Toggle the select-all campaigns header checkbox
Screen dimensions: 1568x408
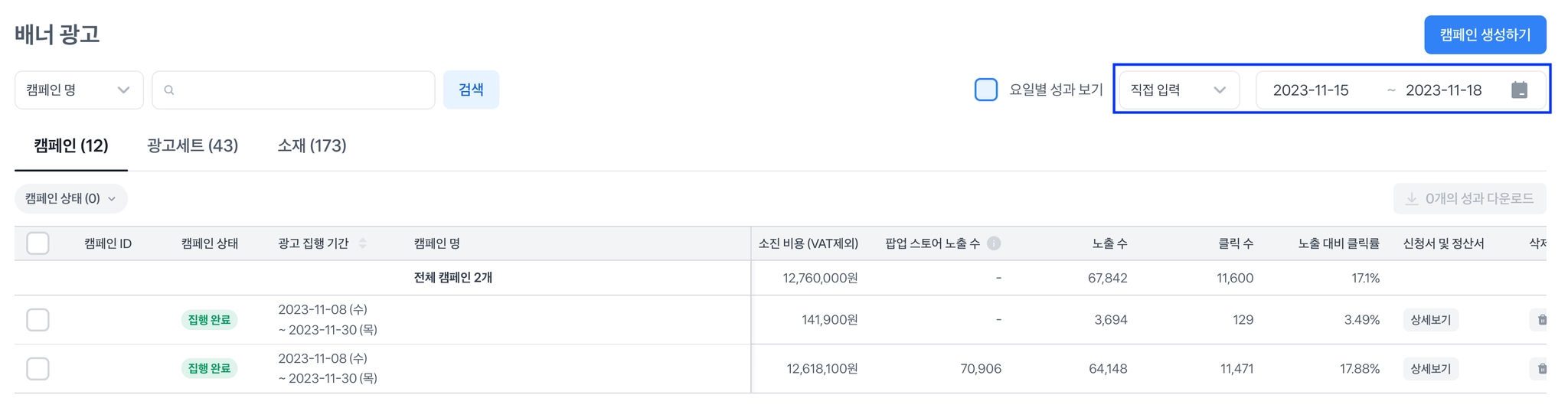pyautogui.click(x=38, y=243)
